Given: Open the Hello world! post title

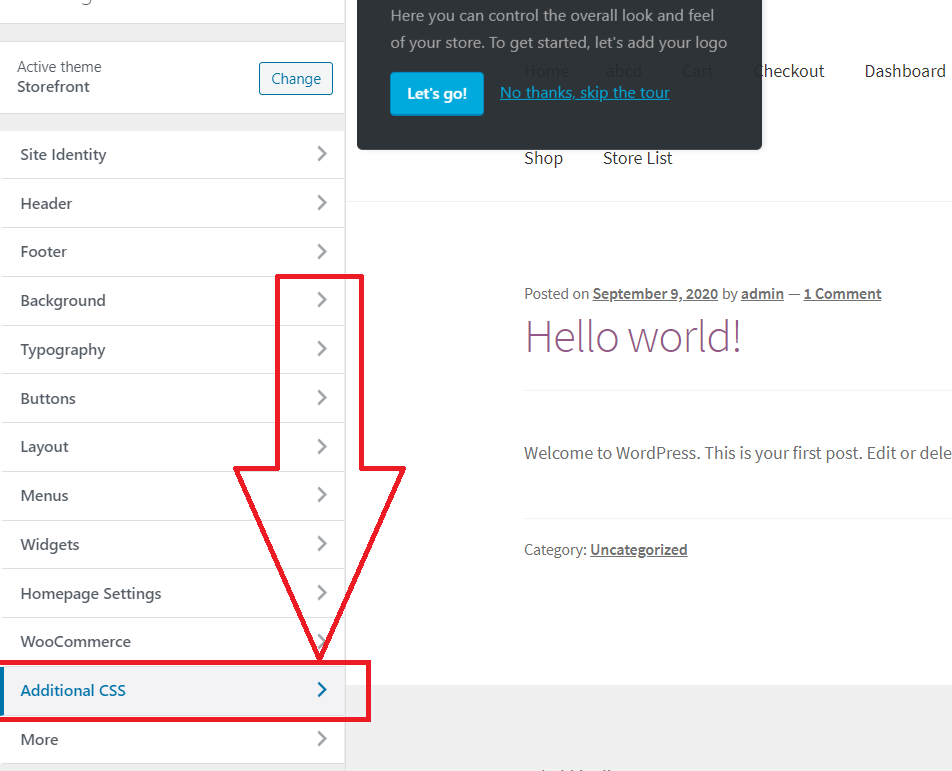Looking at the screenshot, I should (633, 337).
